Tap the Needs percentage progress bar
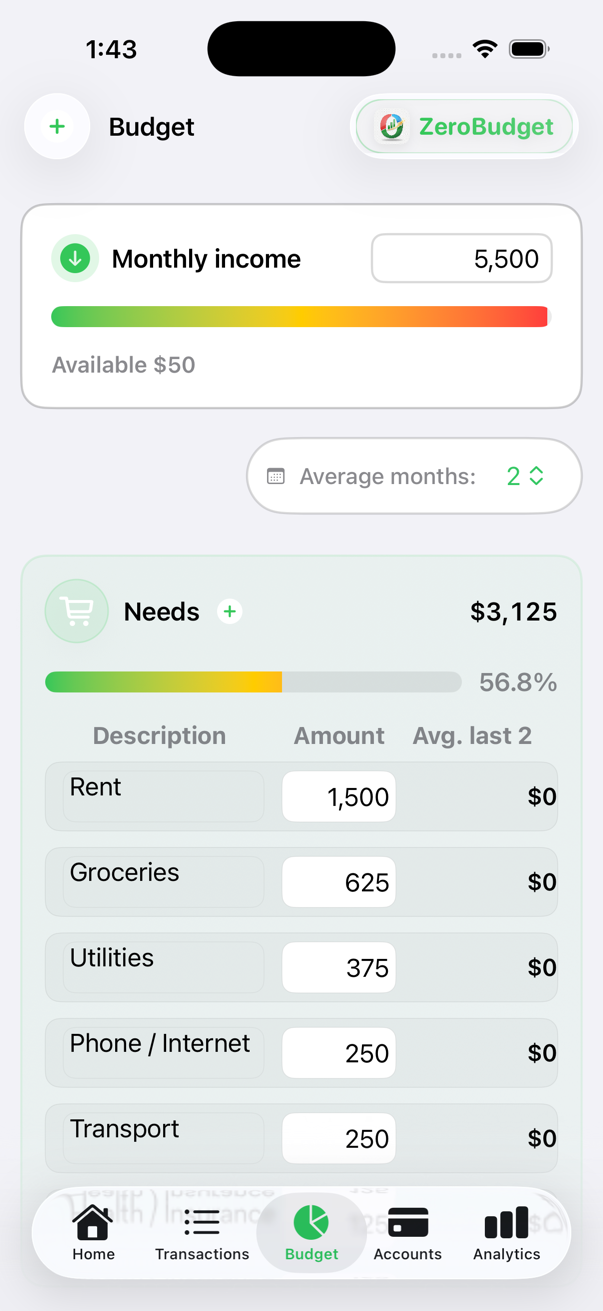The width and height of the screenshot is (603, 1311). [253, 683]
